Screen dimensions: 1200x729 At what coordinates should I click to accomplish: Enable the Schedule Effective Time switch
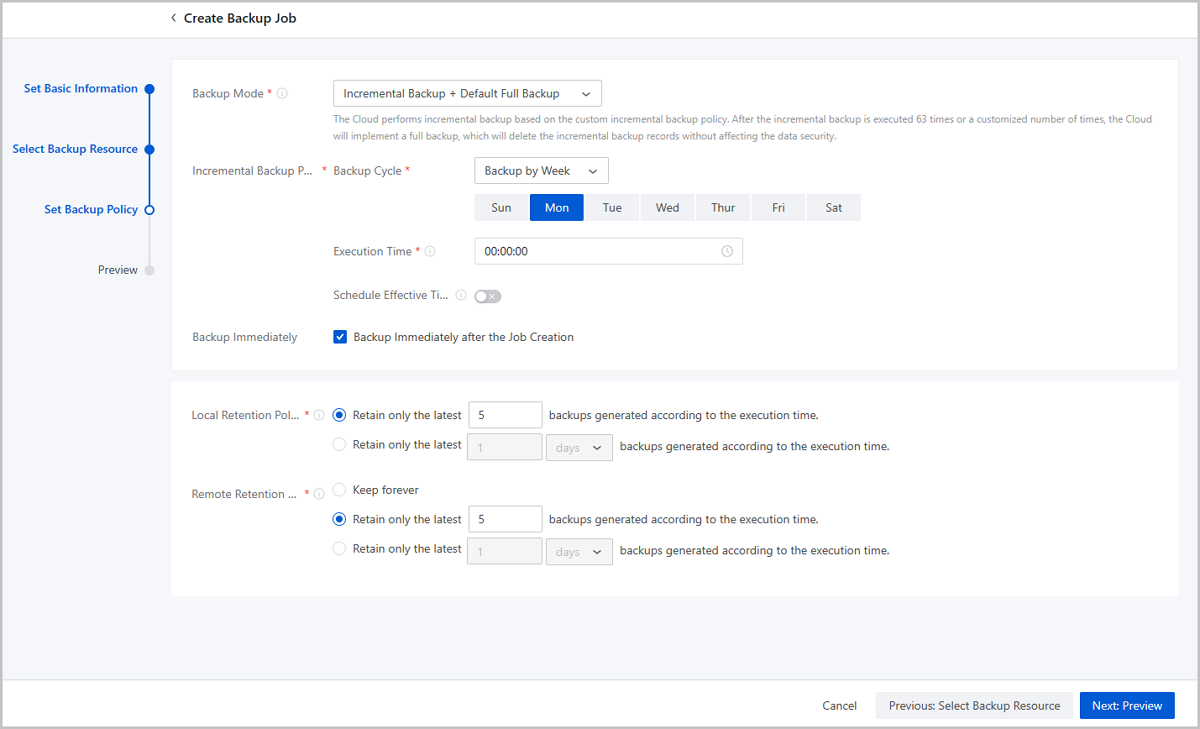click(488, 296)
